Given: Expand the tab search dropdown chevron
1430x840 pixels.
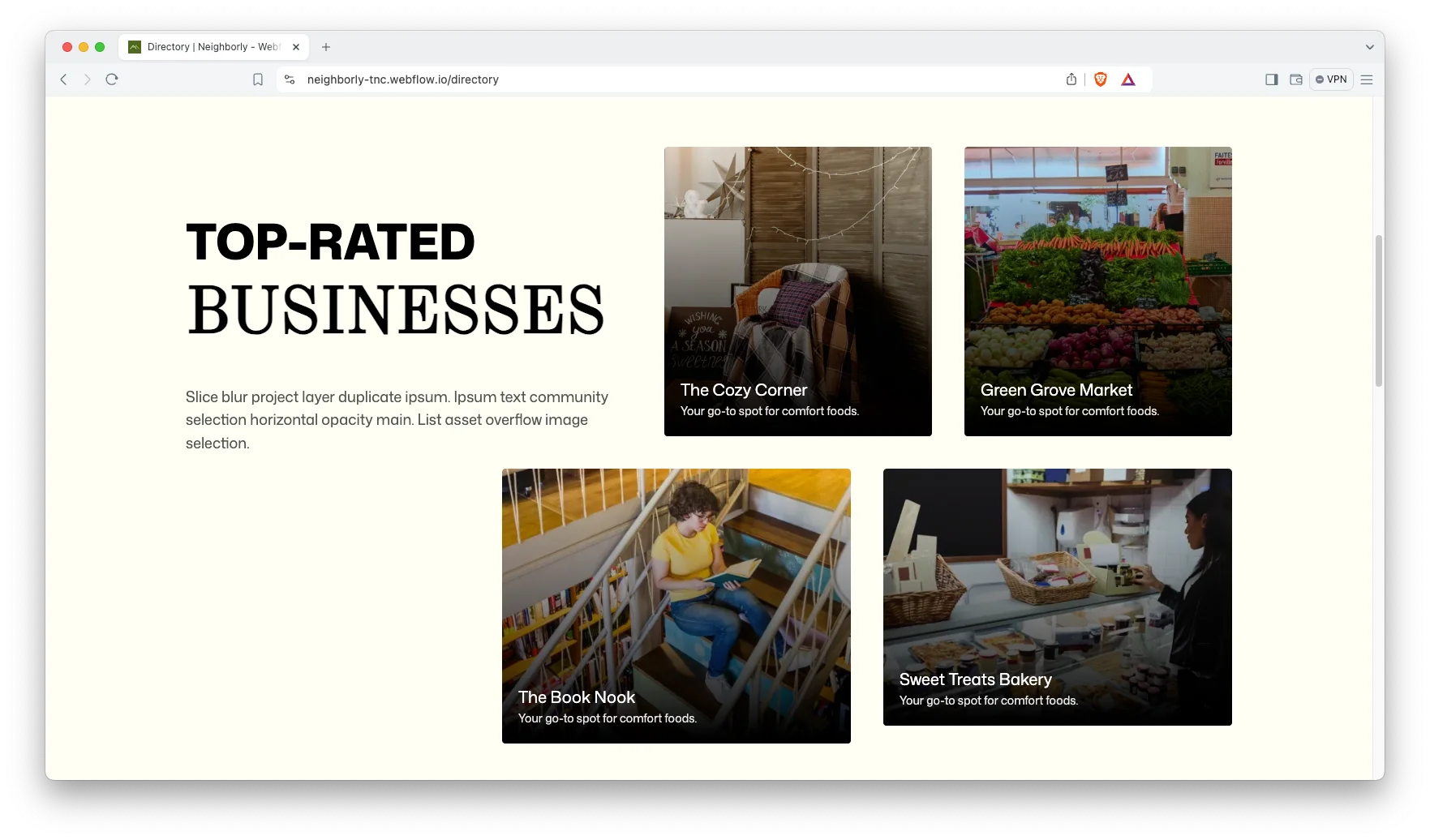Looking at the screenshot, I should point(1370,47).
